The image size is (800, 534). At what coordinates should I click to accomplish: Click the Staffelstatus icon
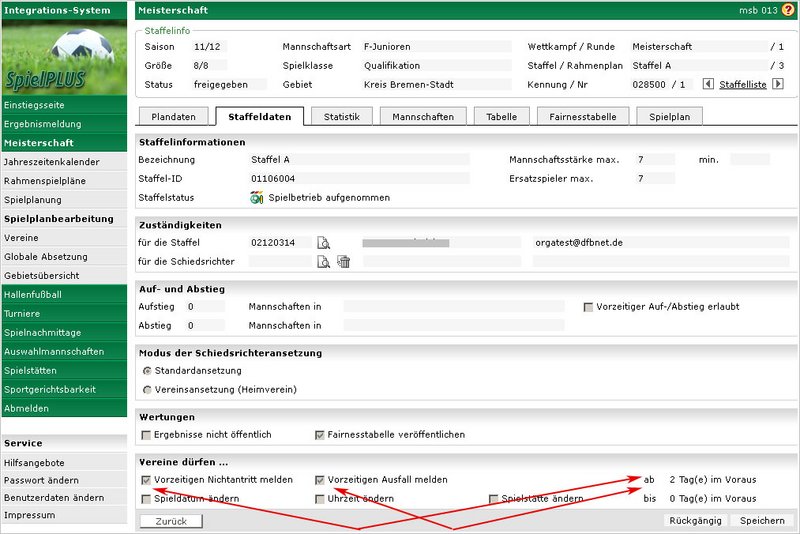[257, 198]
